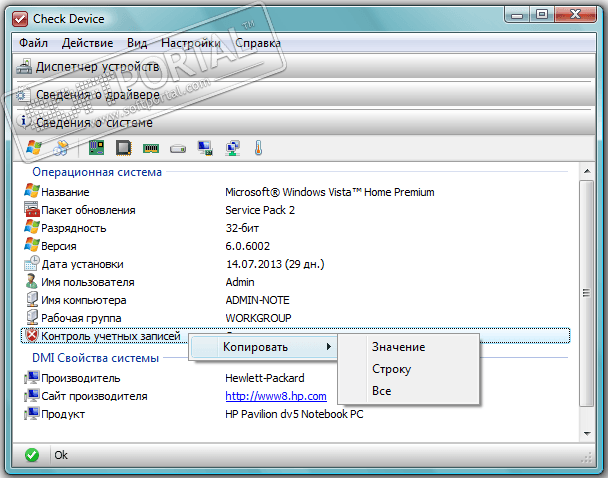Image resolution: width=608 pixels, height=478 pixels.
Task: Click the vertical scrollbar thumb
Action: pos(587,293)
